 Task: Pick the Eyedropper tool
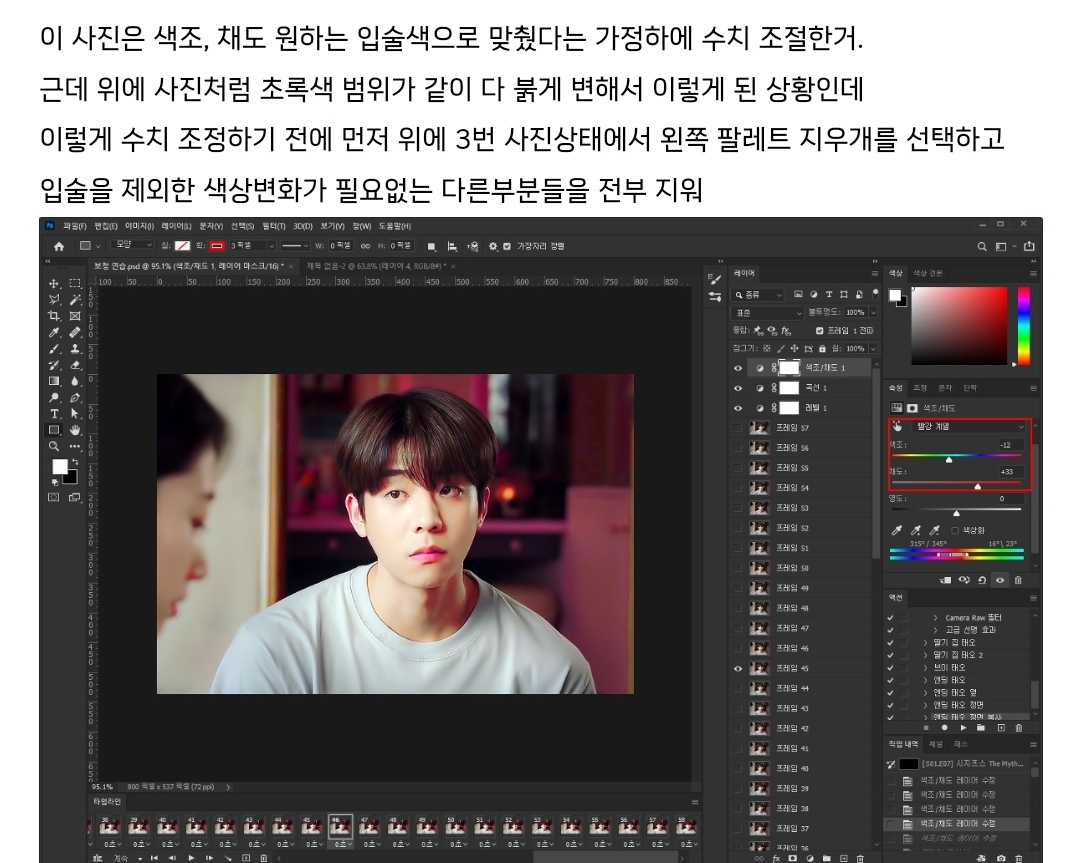point(54,332)
